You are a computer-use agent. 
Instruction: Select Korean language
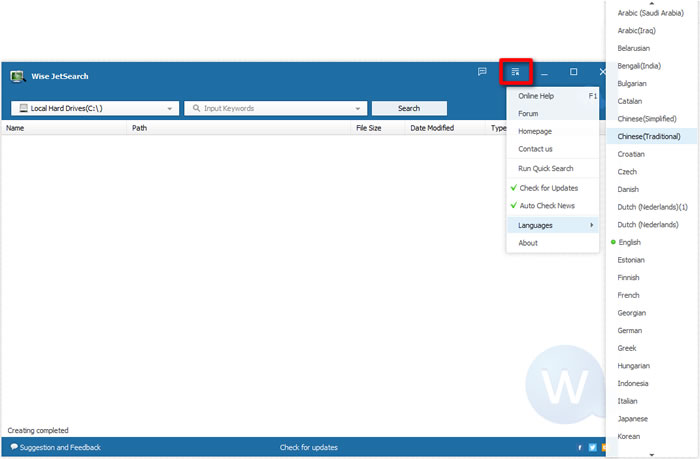[652, 436]
